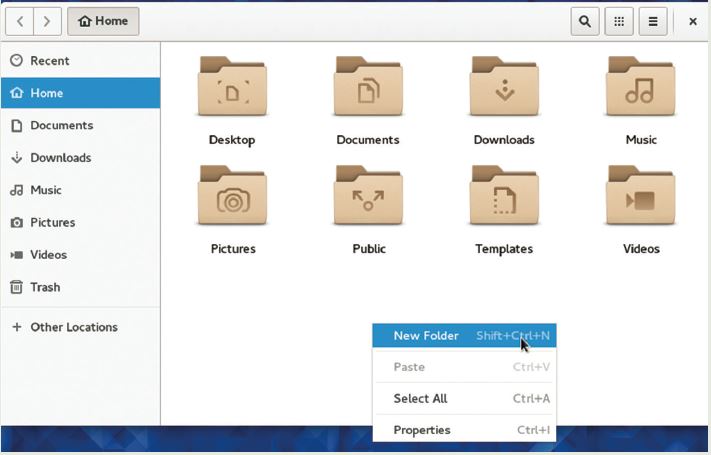The image size is (711, 455).
Task: Click the plus icon beside Other Locations
Action: [17, 327]
